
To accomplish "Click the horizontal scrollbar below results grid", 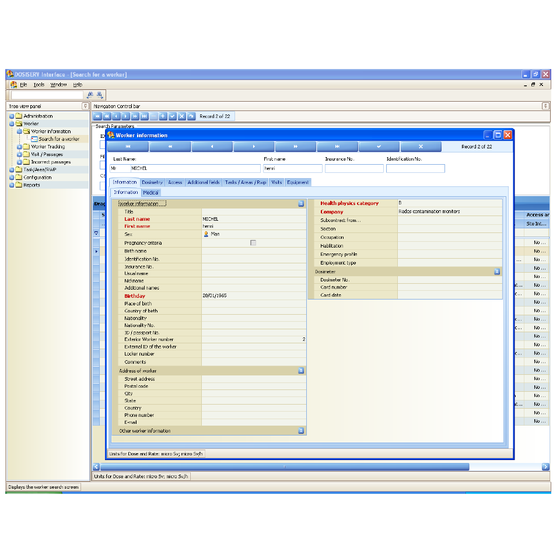I will [x=284, y=467].
